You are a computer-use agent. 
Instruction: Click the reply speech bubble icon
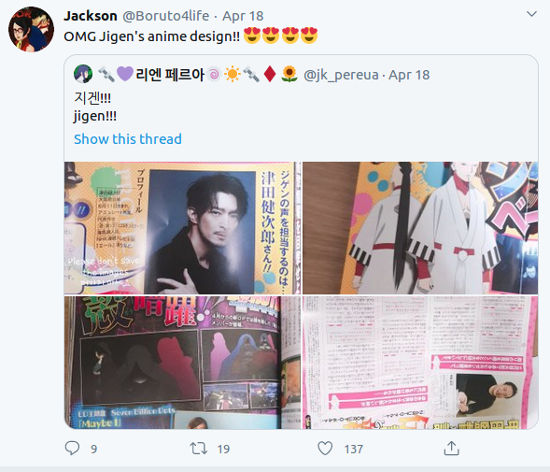pyautogui.click(x=72, y=448)
